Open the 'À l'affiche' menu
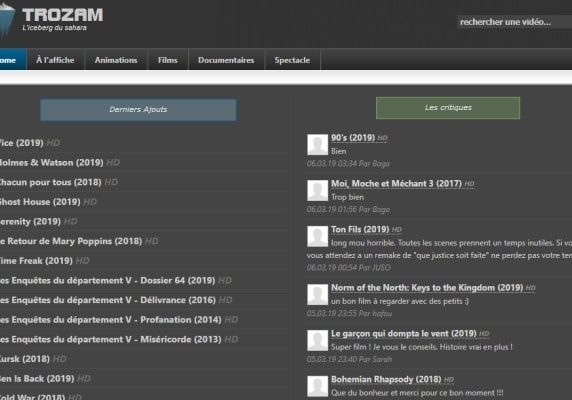Image resolution: width=572 pixels, height=400 pixels. (55, 60)
